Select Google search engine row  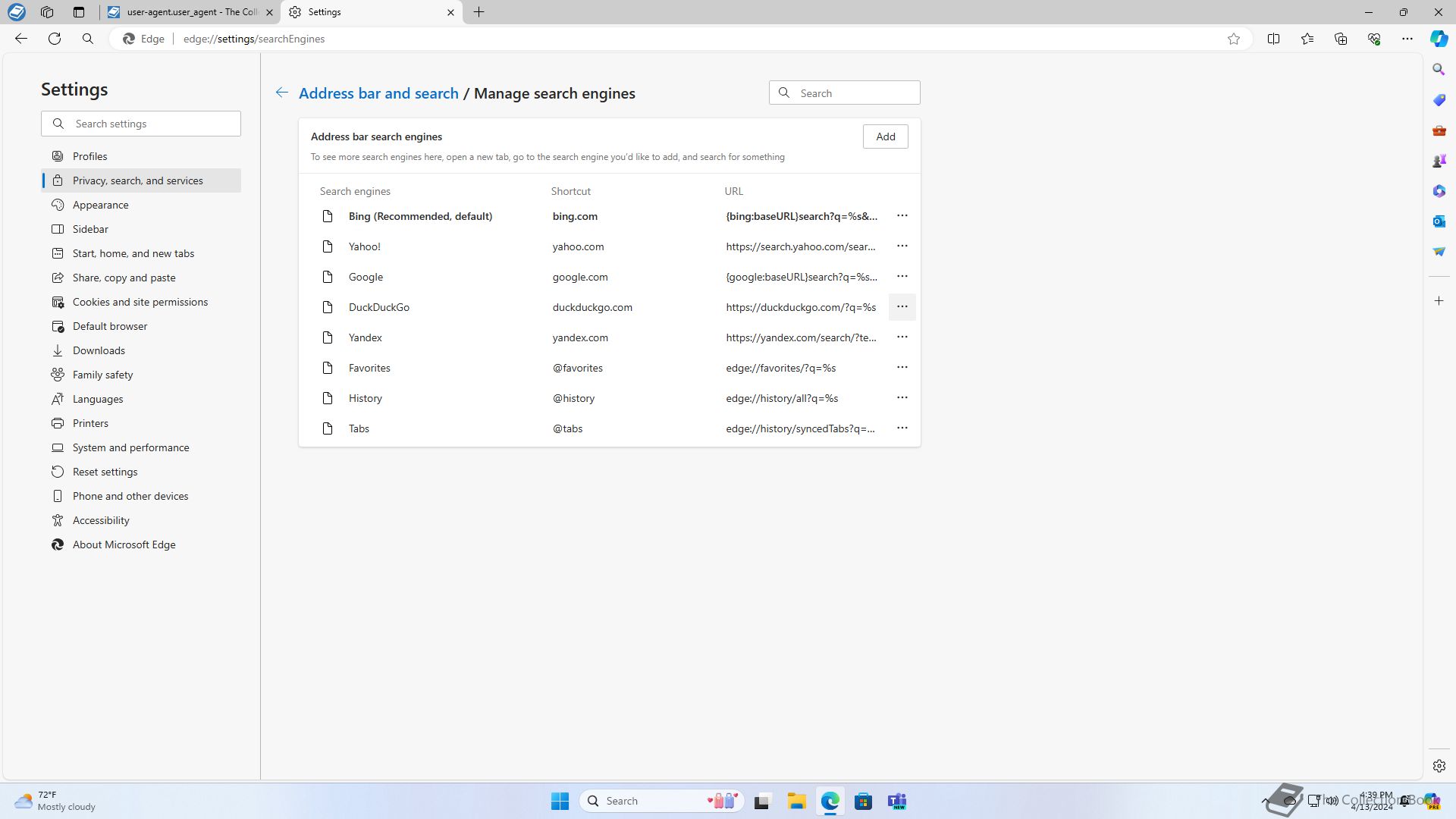[610, 277]
